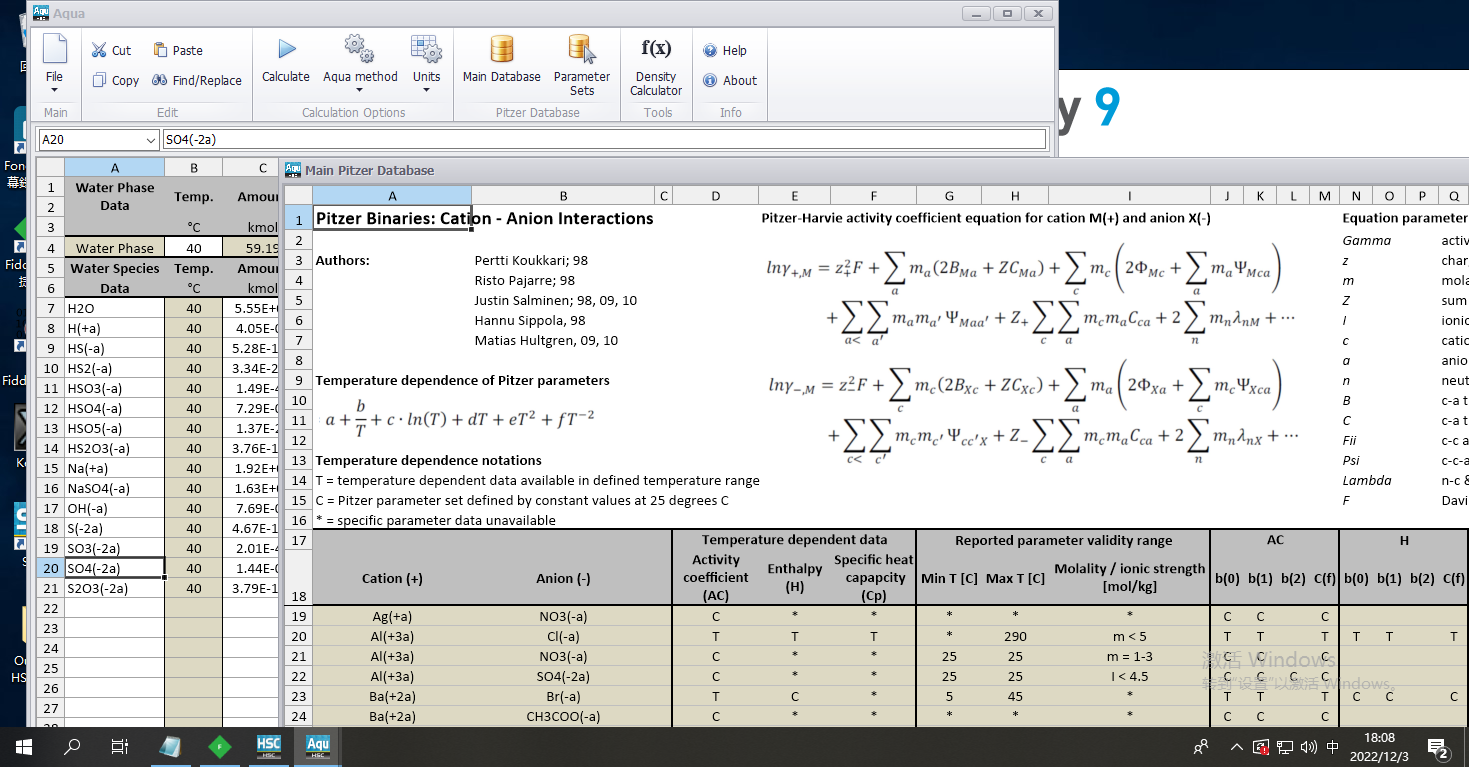Select row 9 header in Aqua sheet

pos(50,348)
